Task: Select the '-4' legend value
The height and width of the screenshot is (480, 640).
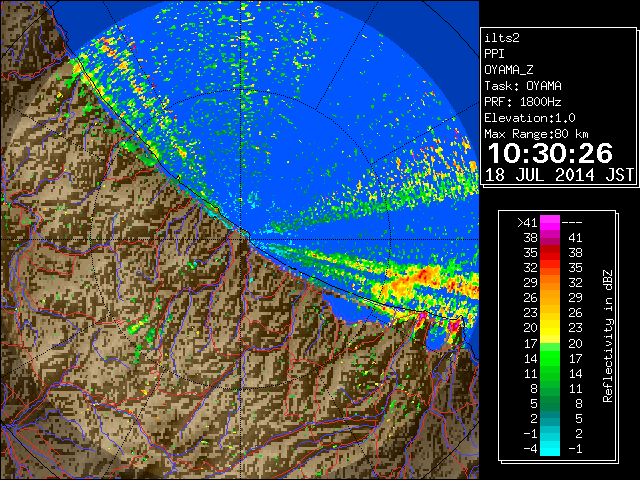Action: pos(530,449)
